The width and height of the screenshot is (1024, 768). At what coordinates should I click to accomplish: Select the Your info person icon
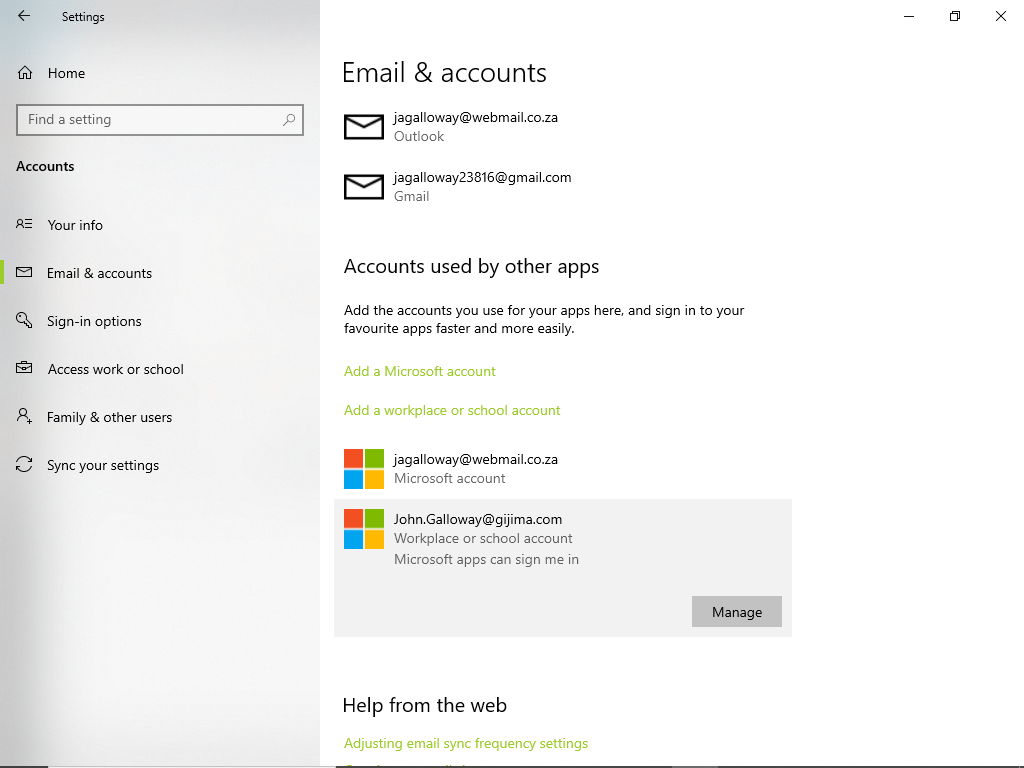[x=23, y=224]
